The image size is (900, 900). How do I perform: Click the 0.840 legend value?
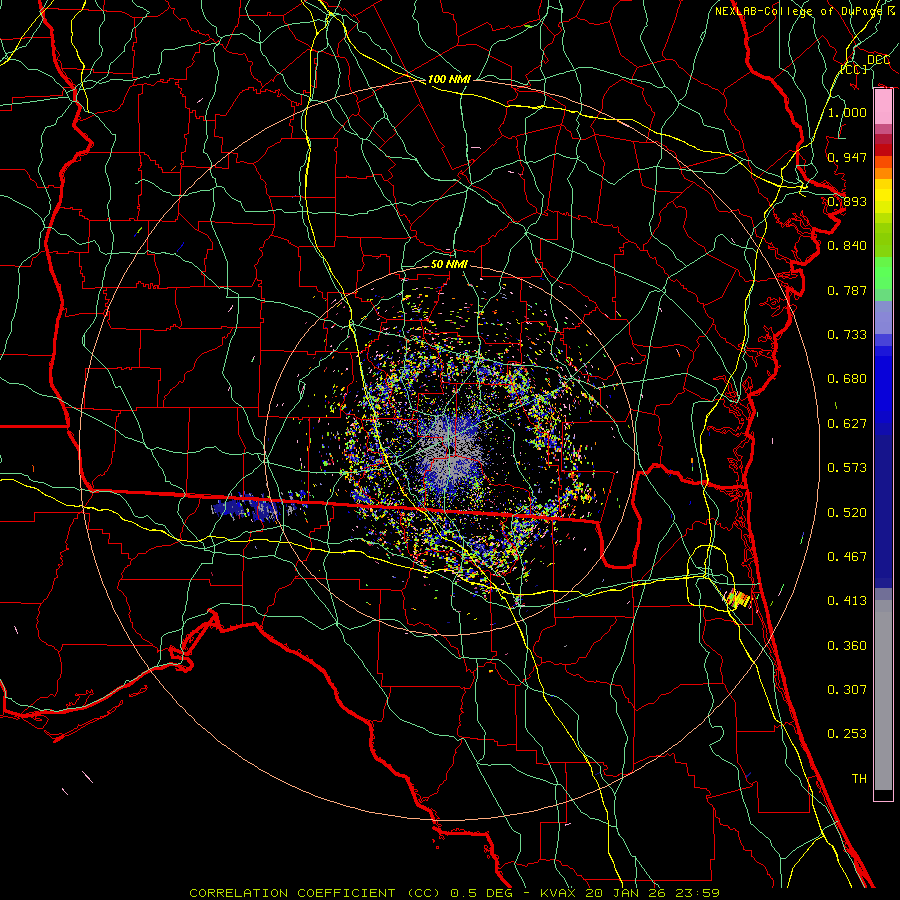(847, 246)
